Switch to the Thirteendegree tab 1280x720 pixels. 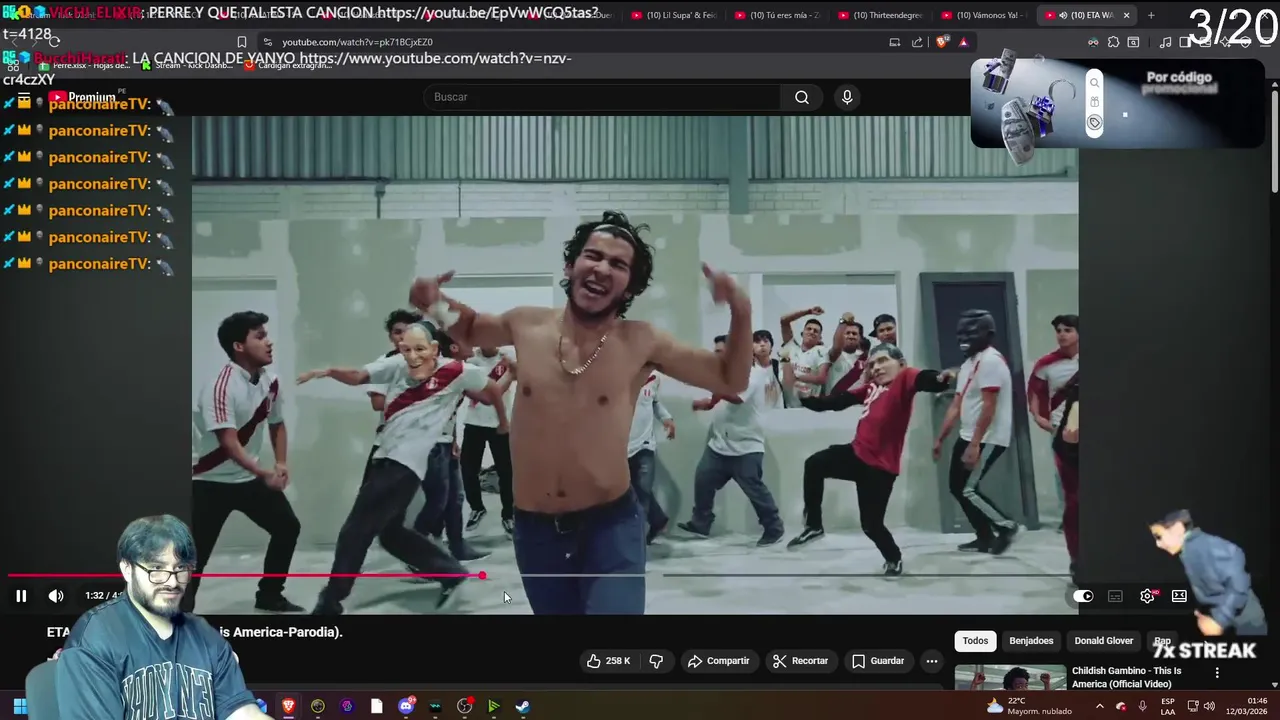coord(880,15)
